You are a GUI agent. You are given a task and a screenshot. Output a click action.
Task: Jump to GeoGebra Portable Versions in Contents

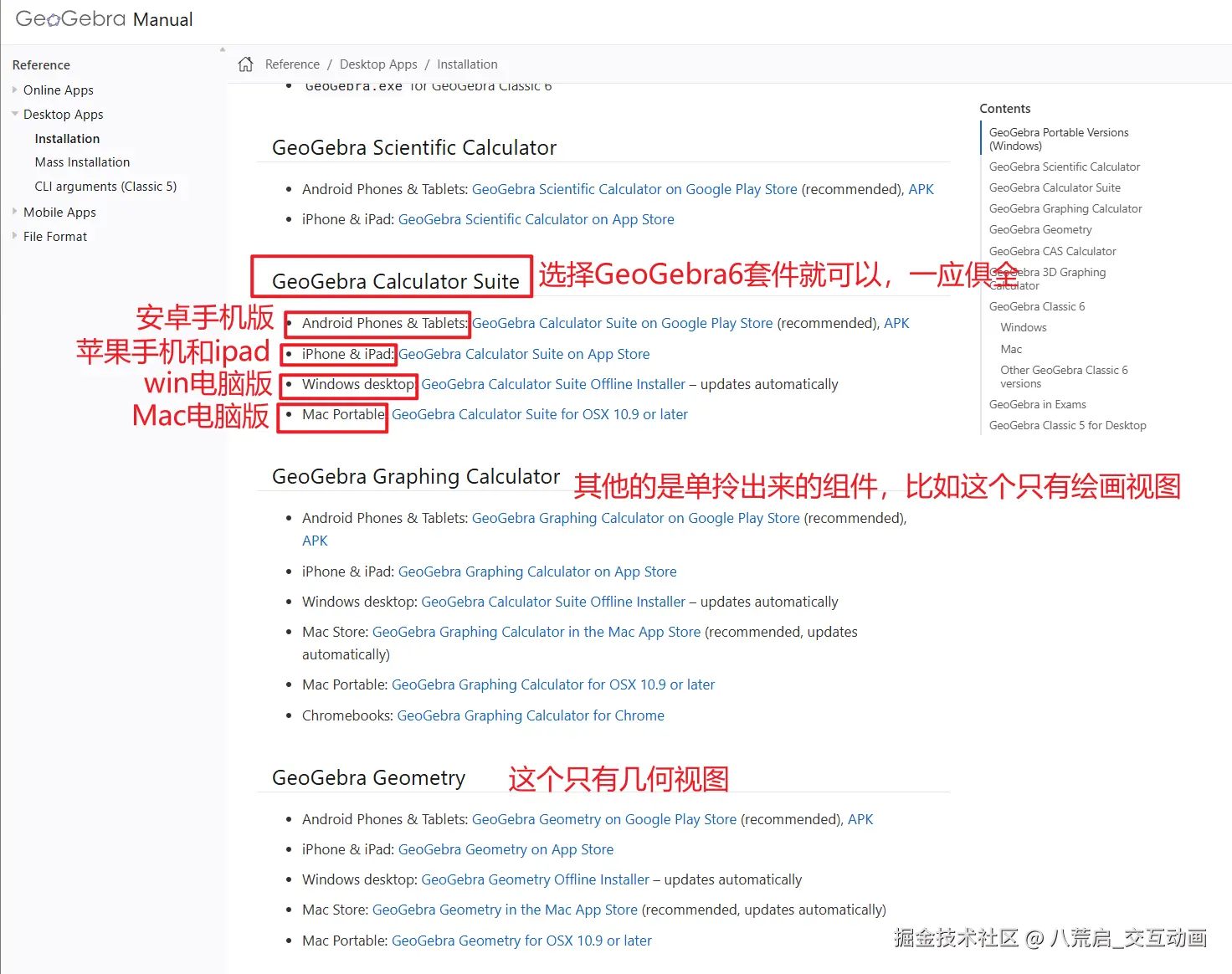point(1059,139)
